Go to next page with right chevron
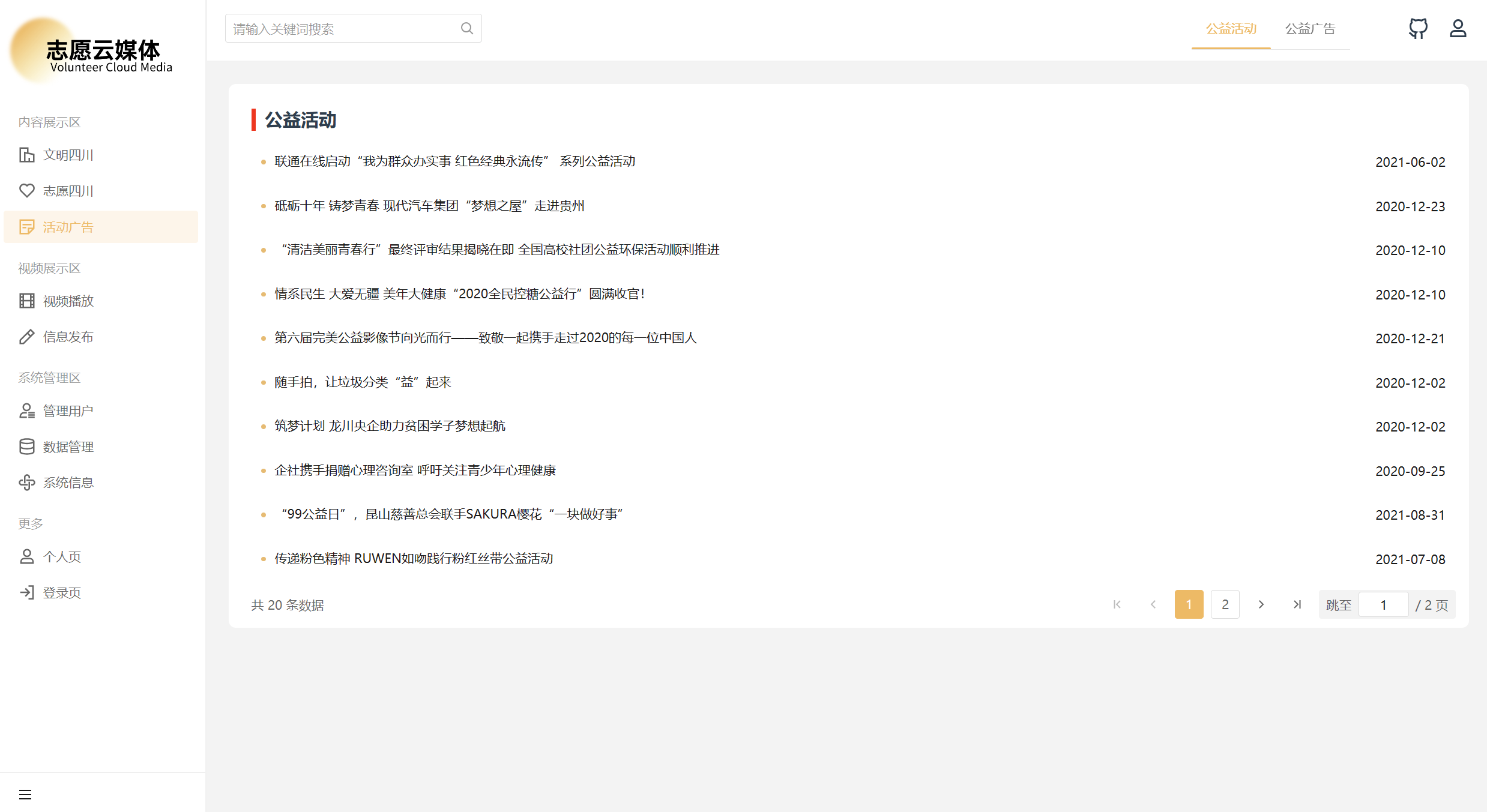This screenshot has width=1487, height=812. pos(1261,604)
